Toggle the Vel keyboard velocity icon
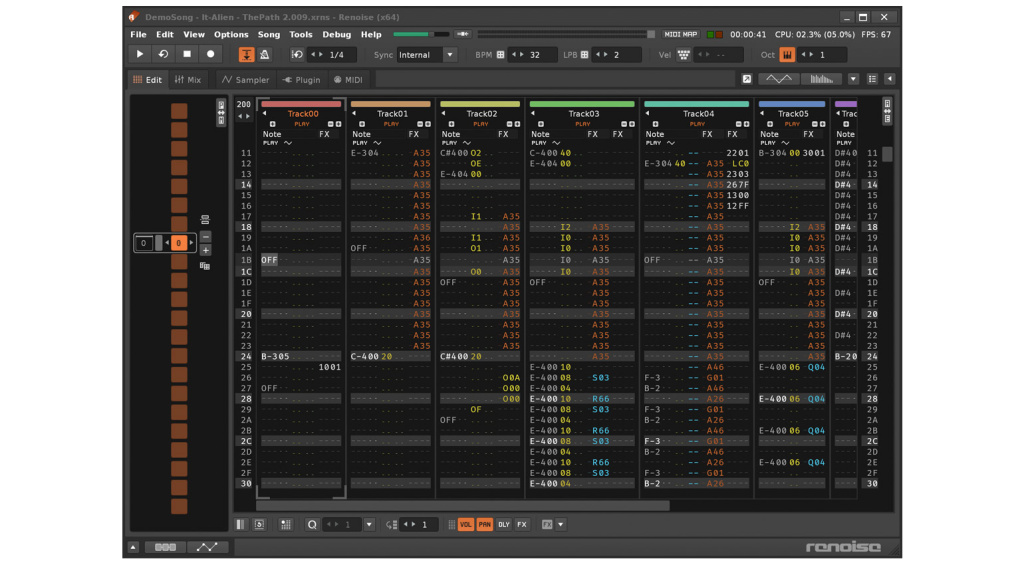 (684, 55)
